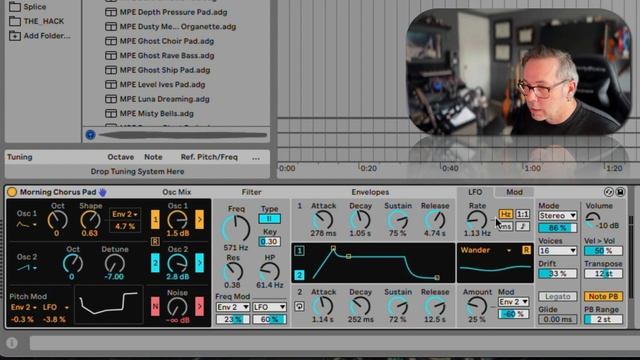Click the blue hand icon beside device title
The width and height of the screenshot is (640, 360).
[x=102, y=192]
